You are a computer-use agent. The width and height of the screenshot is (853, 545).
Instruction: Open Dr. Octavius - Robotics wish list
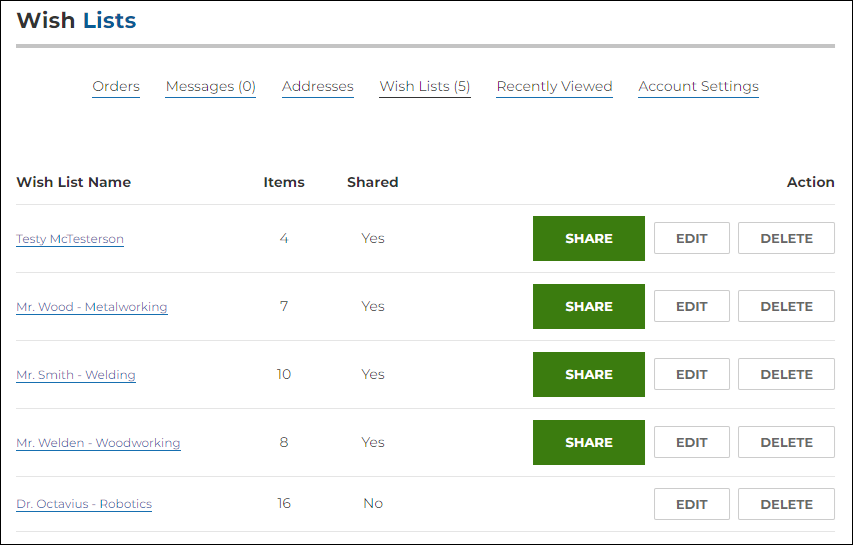[84, 504]
